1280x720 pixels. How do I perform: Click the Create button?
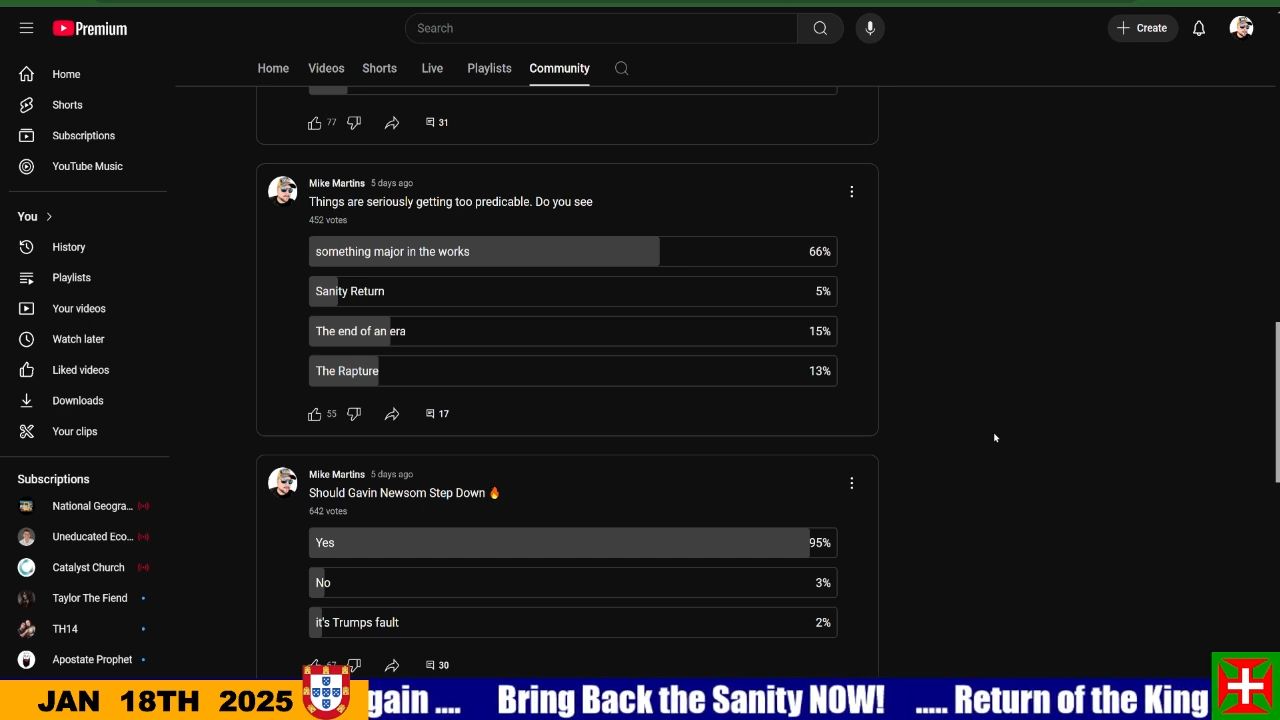pyautogui.click(x=1142, y=28)
